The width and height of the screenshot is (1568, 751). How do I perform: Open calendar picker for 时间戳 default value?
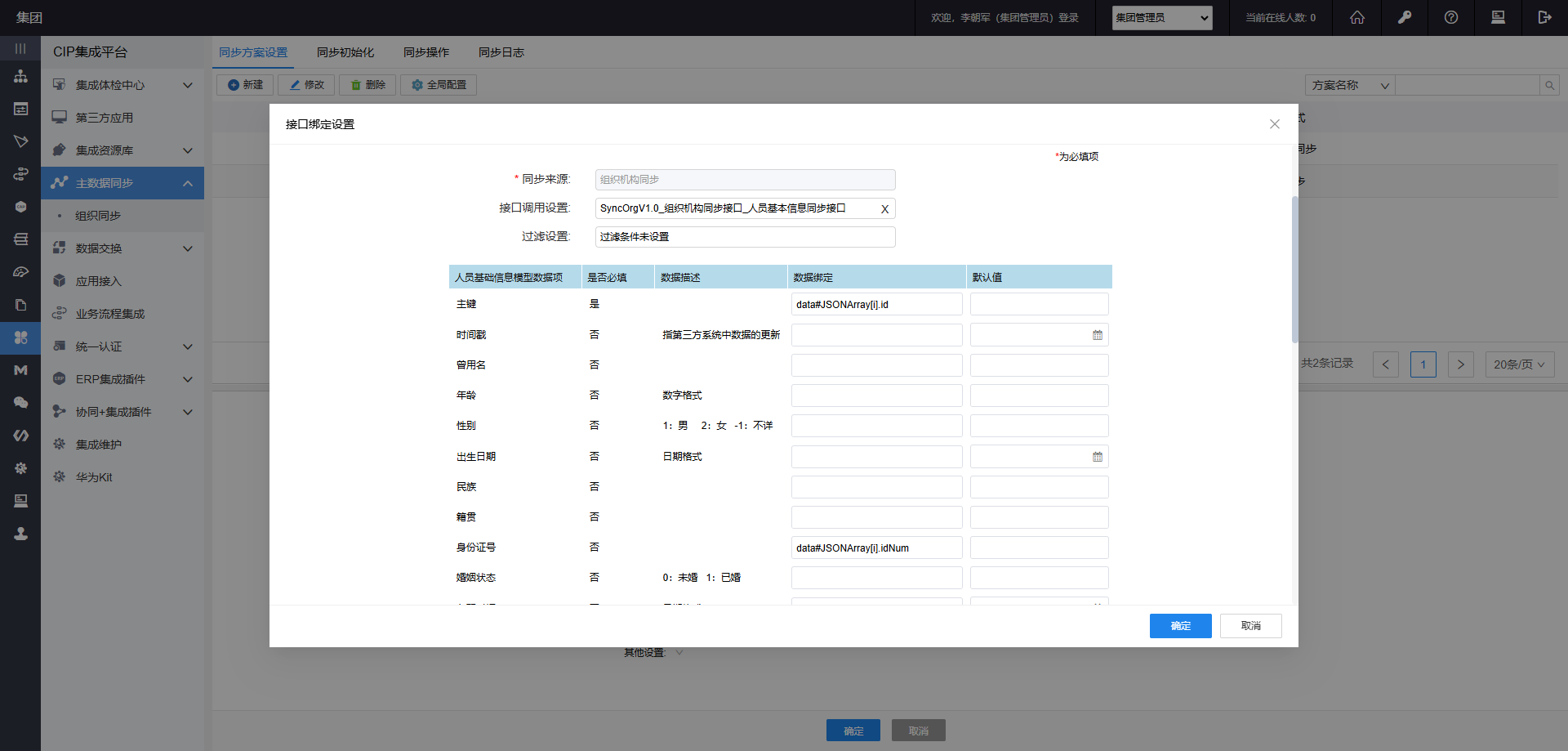click(x=1097, y=335)
